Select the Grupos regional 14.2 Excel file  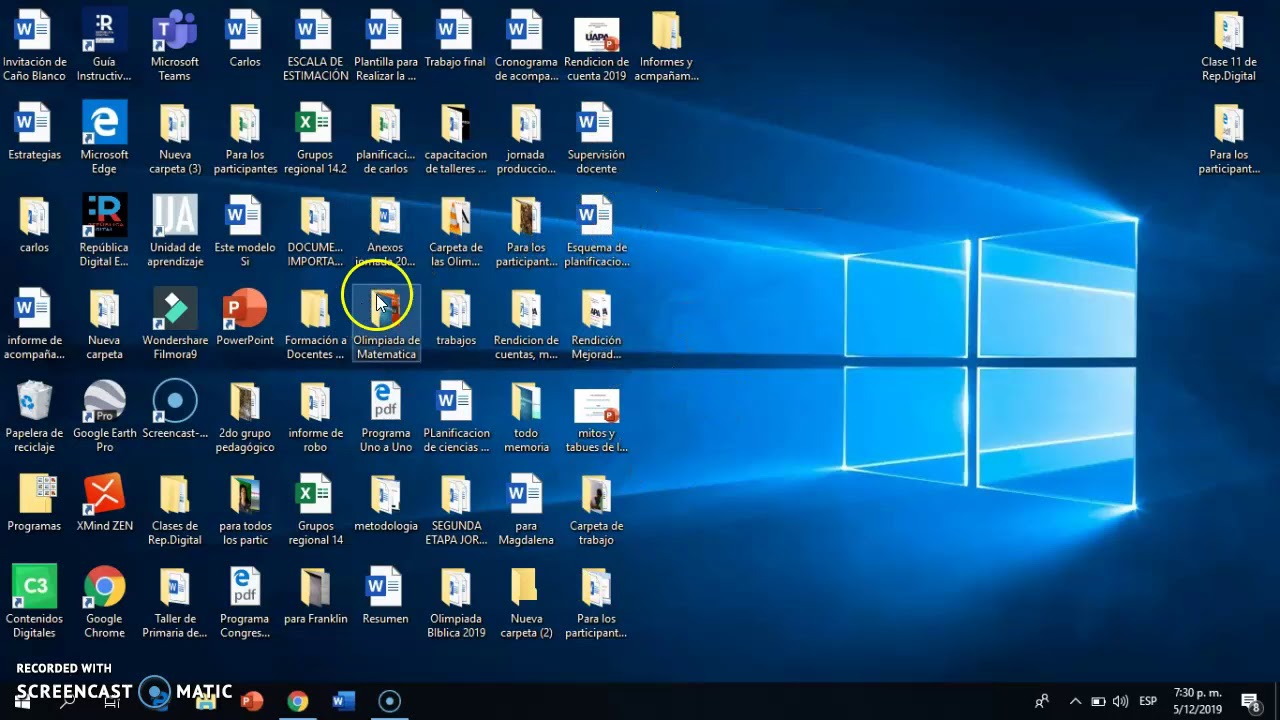tap(315, 139)
